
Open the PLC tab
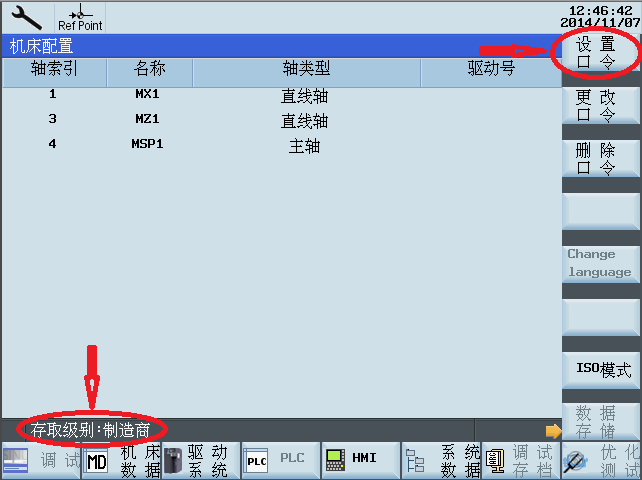point(280,460)
